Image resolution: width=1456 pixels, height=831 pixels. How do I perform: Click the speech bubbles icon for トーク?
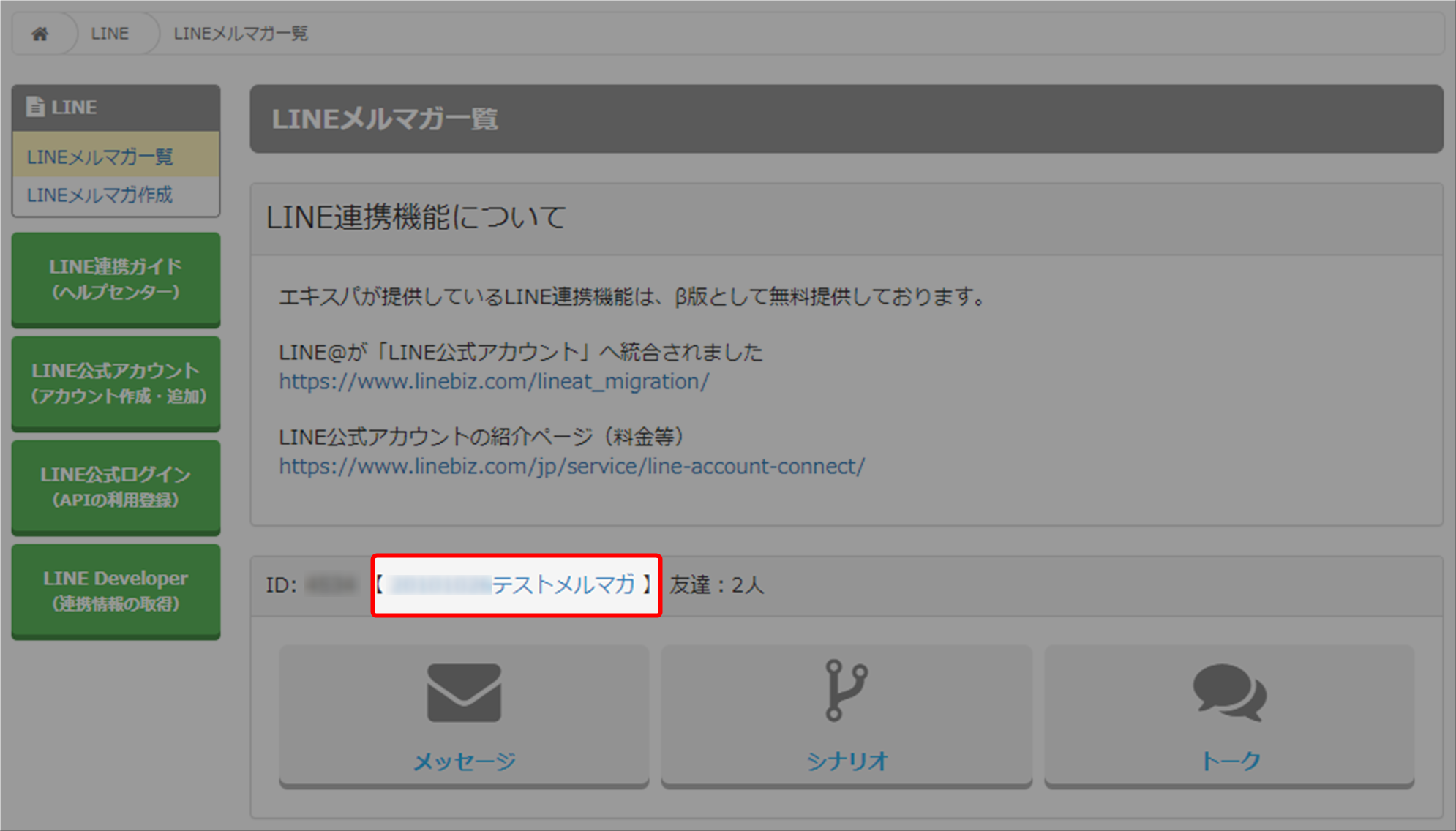pyautogui.click(x=1229, y=693)
